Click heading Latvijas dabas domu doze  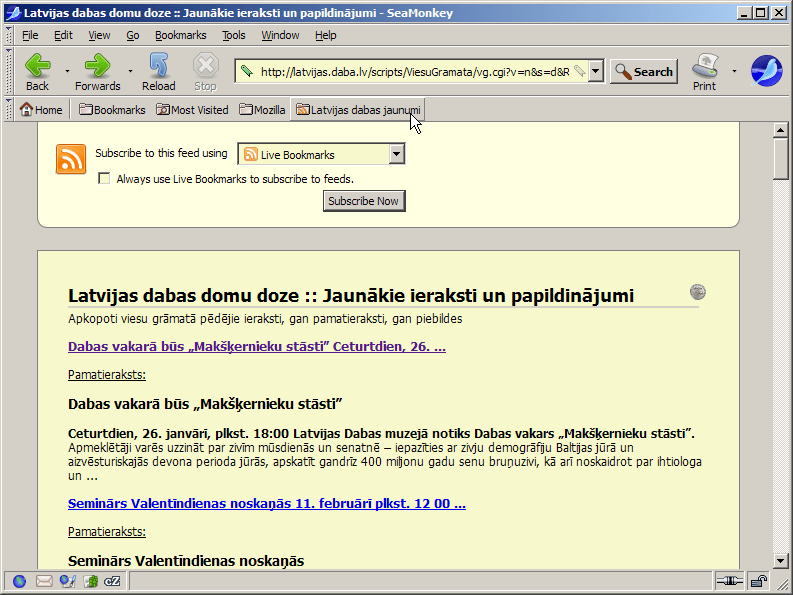pyautogui.click(x=351, y=295)
